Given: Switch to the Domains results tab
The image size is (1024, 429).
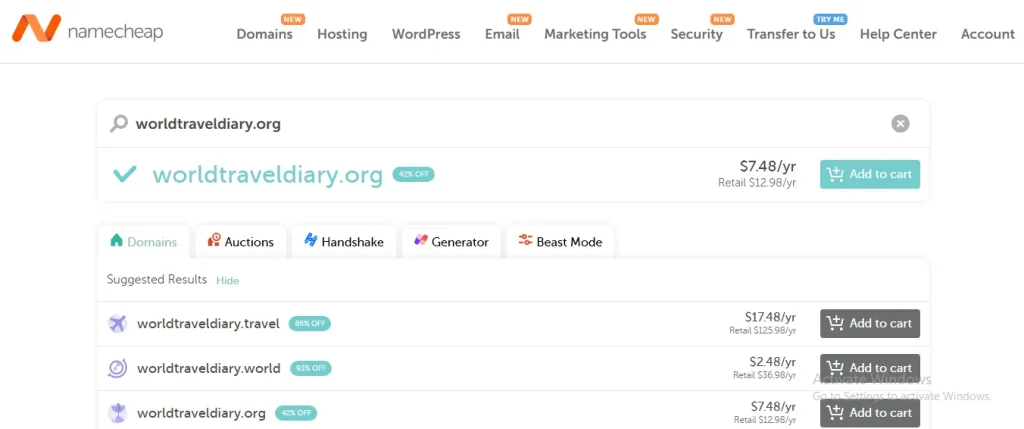Looking at the screenshot, I should tap(144, 242).
